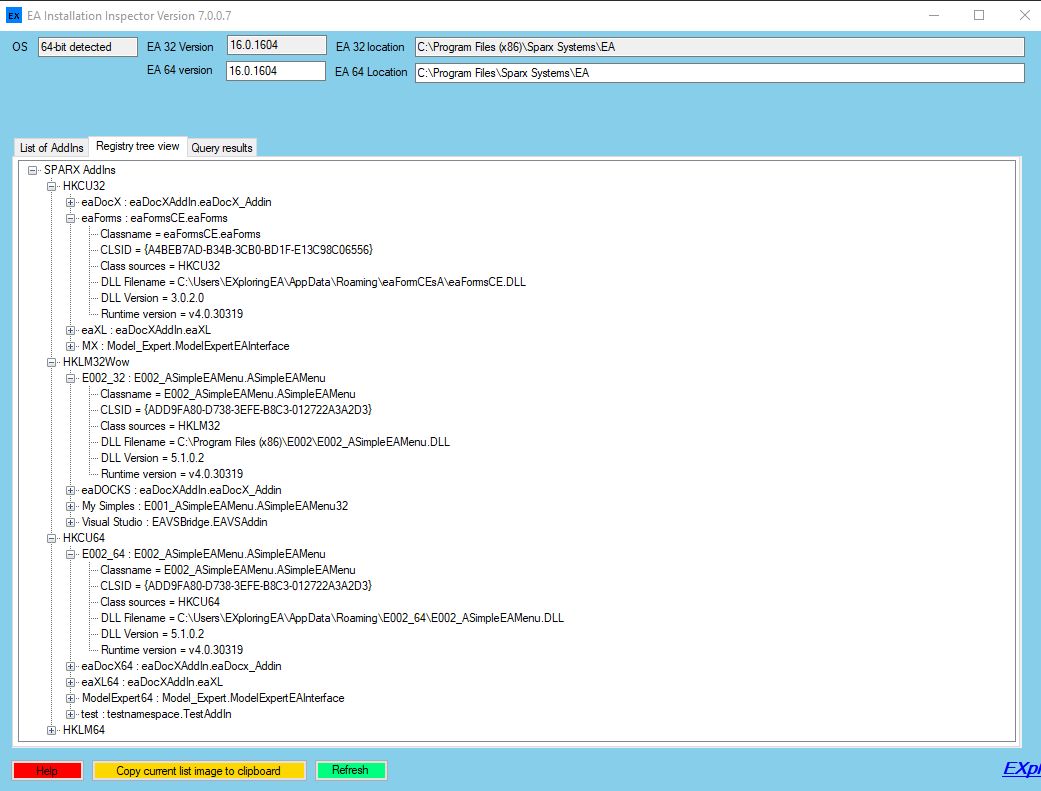This screenshot has height=791, width=1041.
Task: Select the Registry tree view tab
Action: (138, 146)
